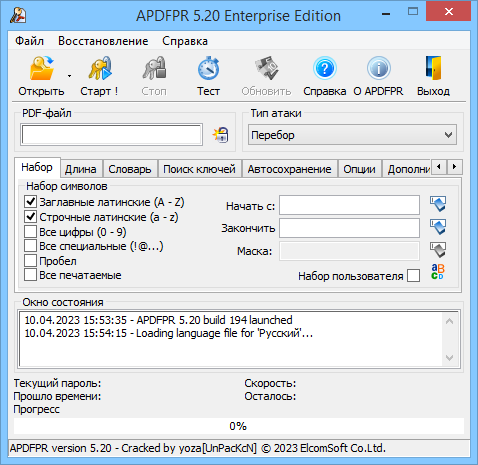Viewport: 478px width, 465px height.
Task: Run the Тест benchmark icon
Action: tap(208, 69)
